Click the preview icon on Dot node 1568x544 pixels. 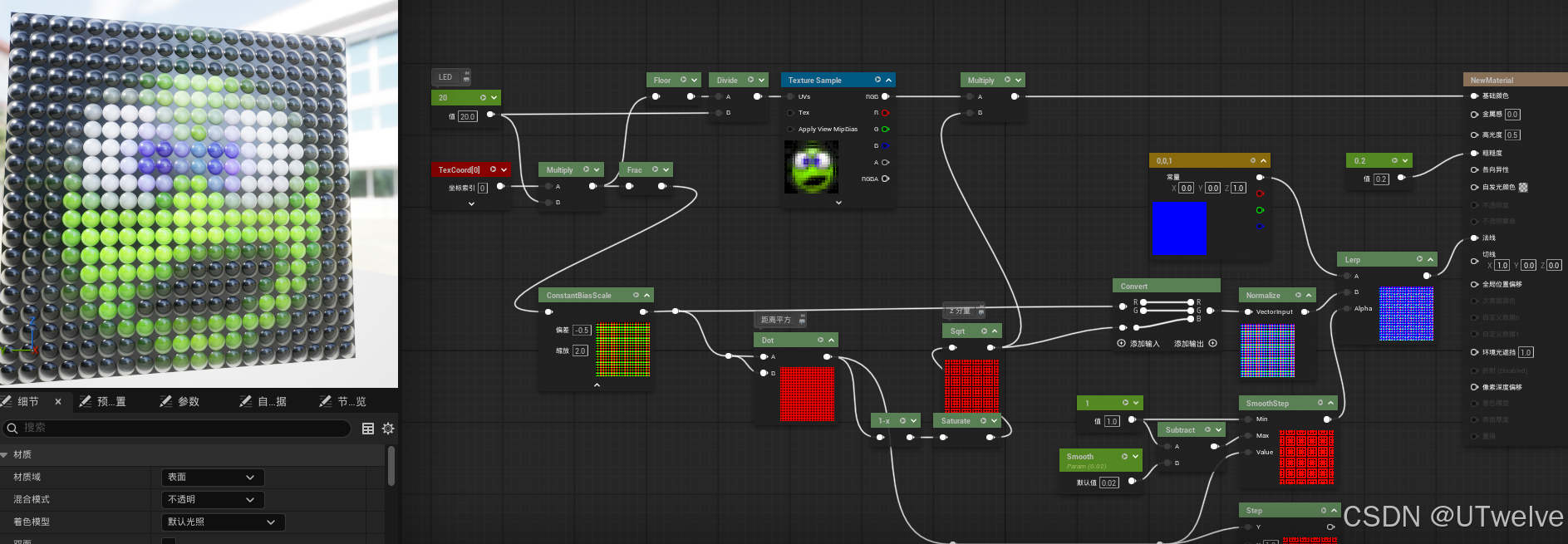[820, 340]
